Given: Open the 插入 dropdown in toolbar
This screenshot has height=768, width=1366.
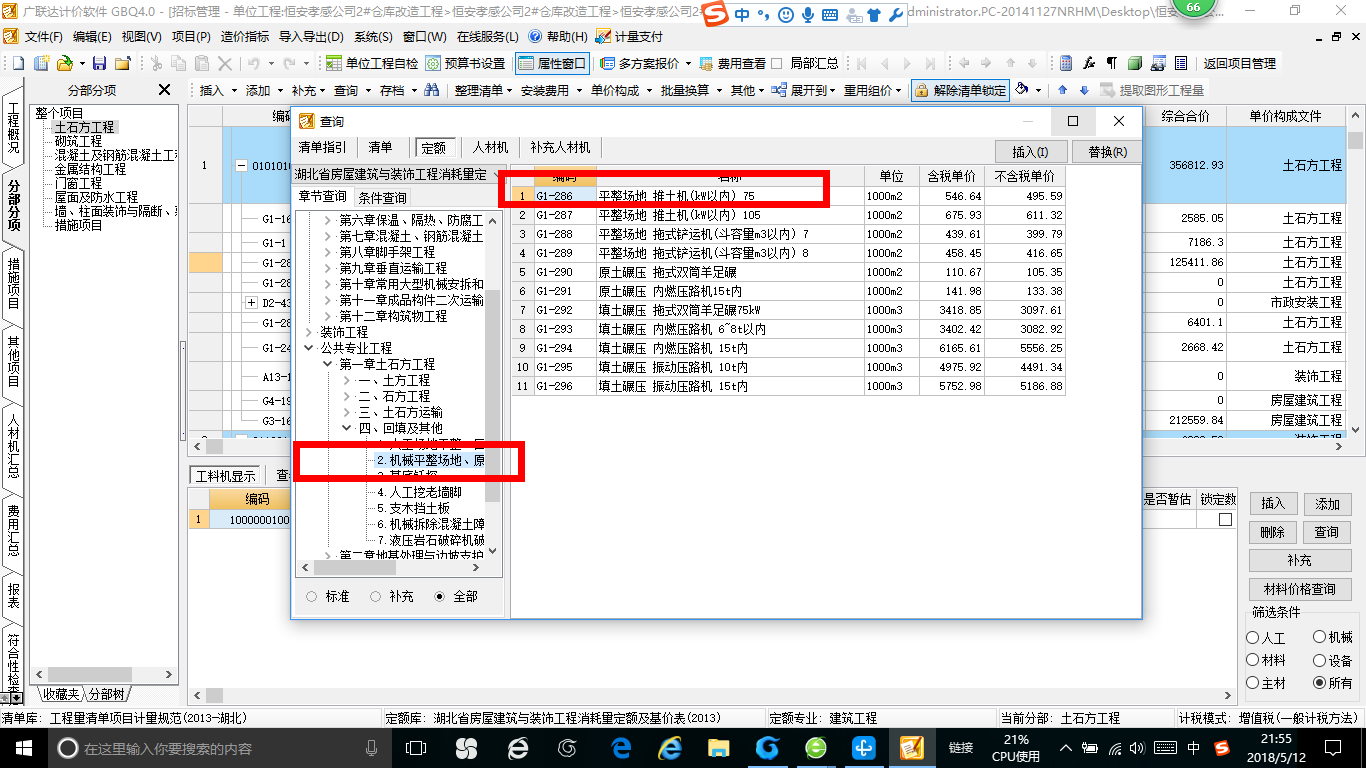Looking at the screenshot, I should point(219,90).
